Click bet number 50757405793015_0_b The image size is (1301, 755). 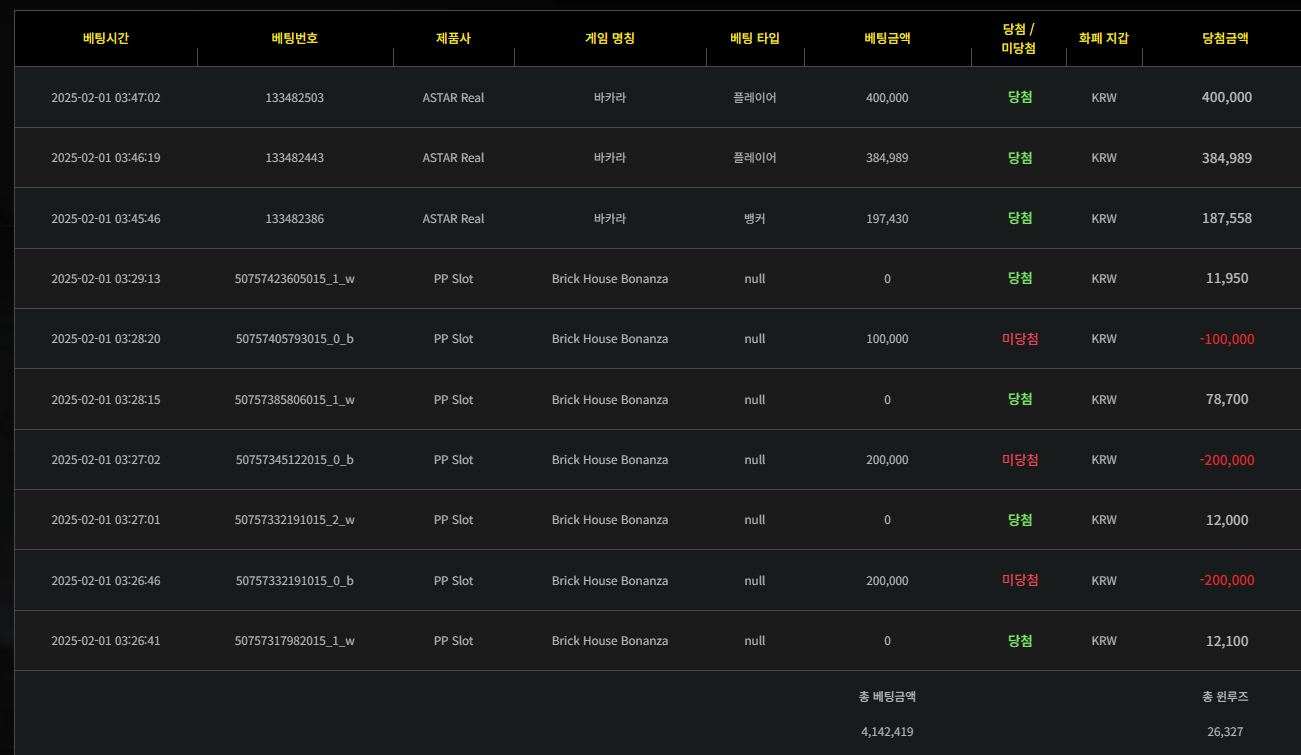coord(295,339)
